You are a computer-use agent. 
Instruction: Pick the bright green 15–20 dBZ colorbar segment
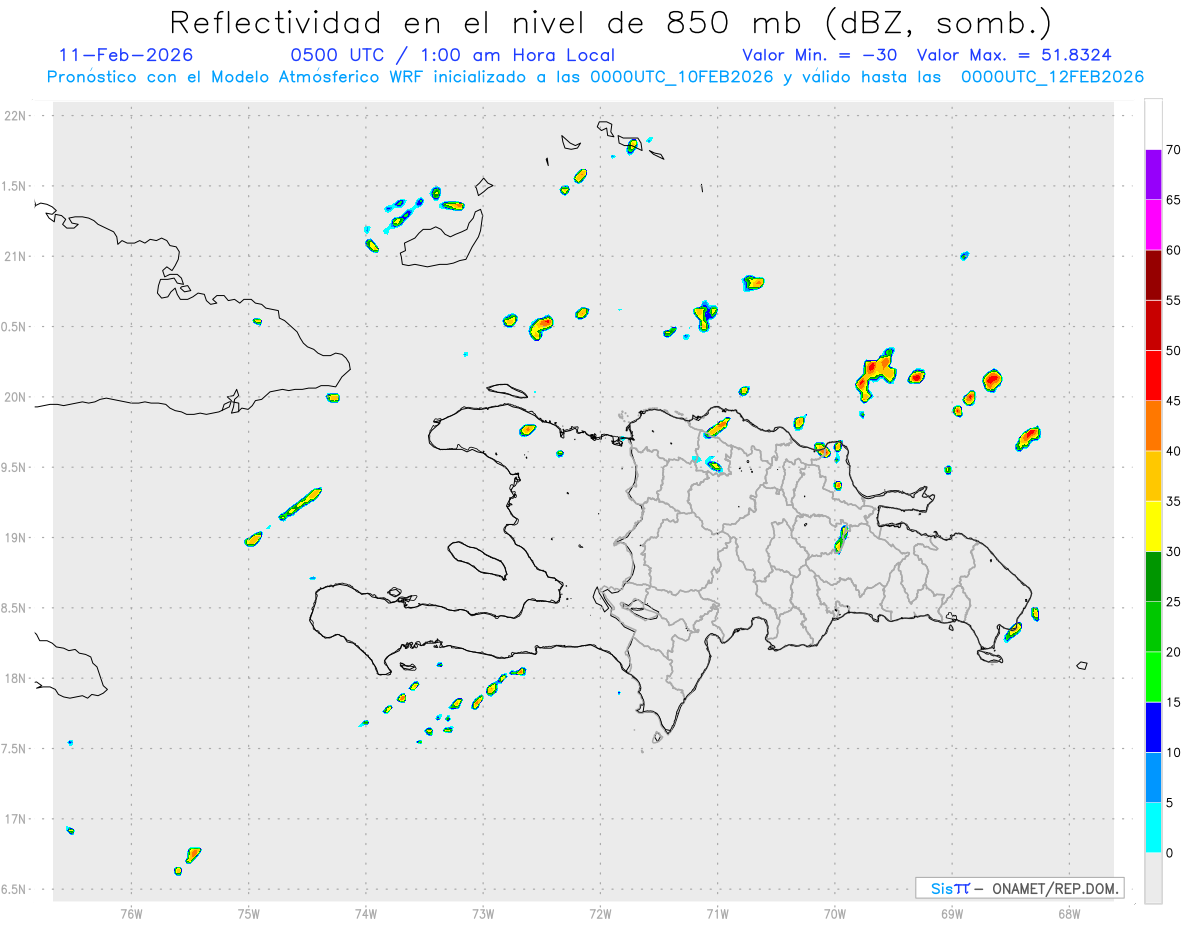tap(1153, 677)
